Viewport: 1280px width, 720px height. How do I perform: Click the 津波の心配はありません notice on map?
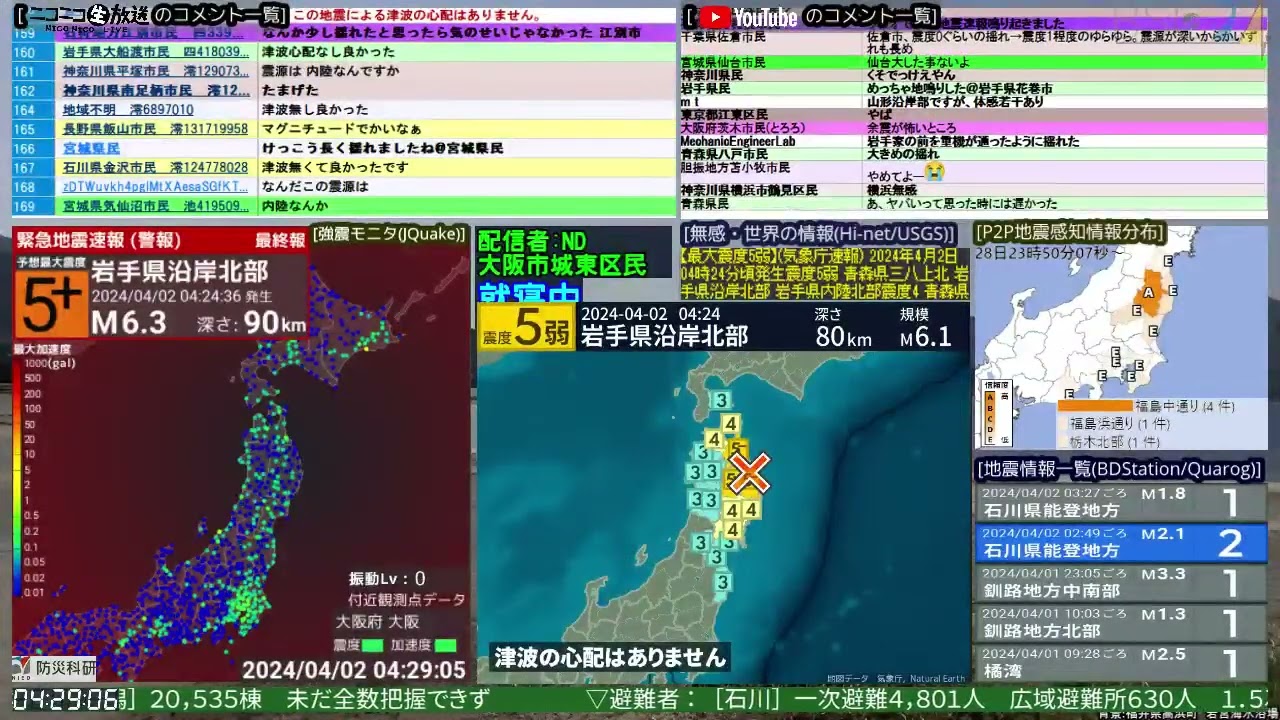(x=609, y=657)
